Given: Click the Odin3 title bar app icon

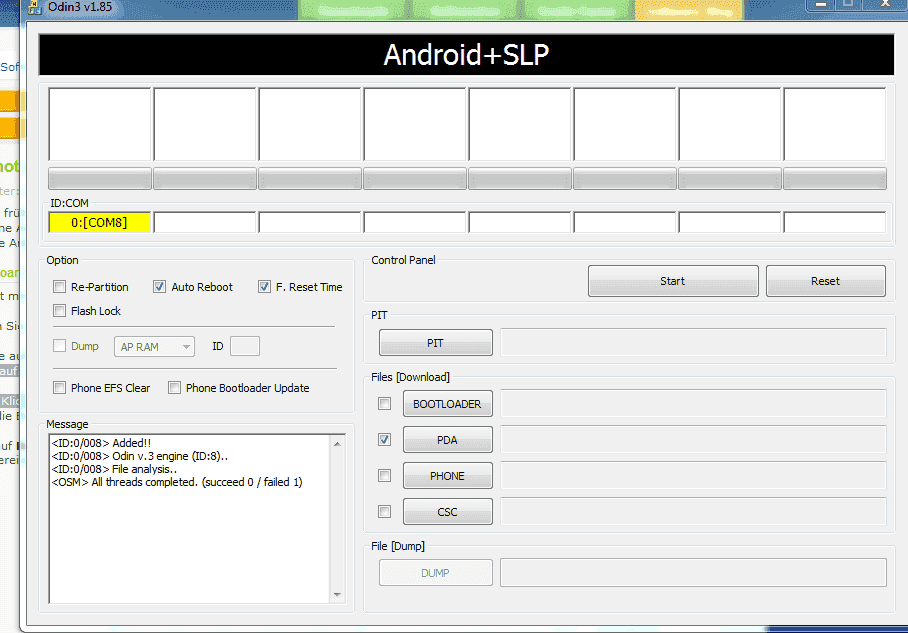Looking at the screenshot, I should [35, 7].
